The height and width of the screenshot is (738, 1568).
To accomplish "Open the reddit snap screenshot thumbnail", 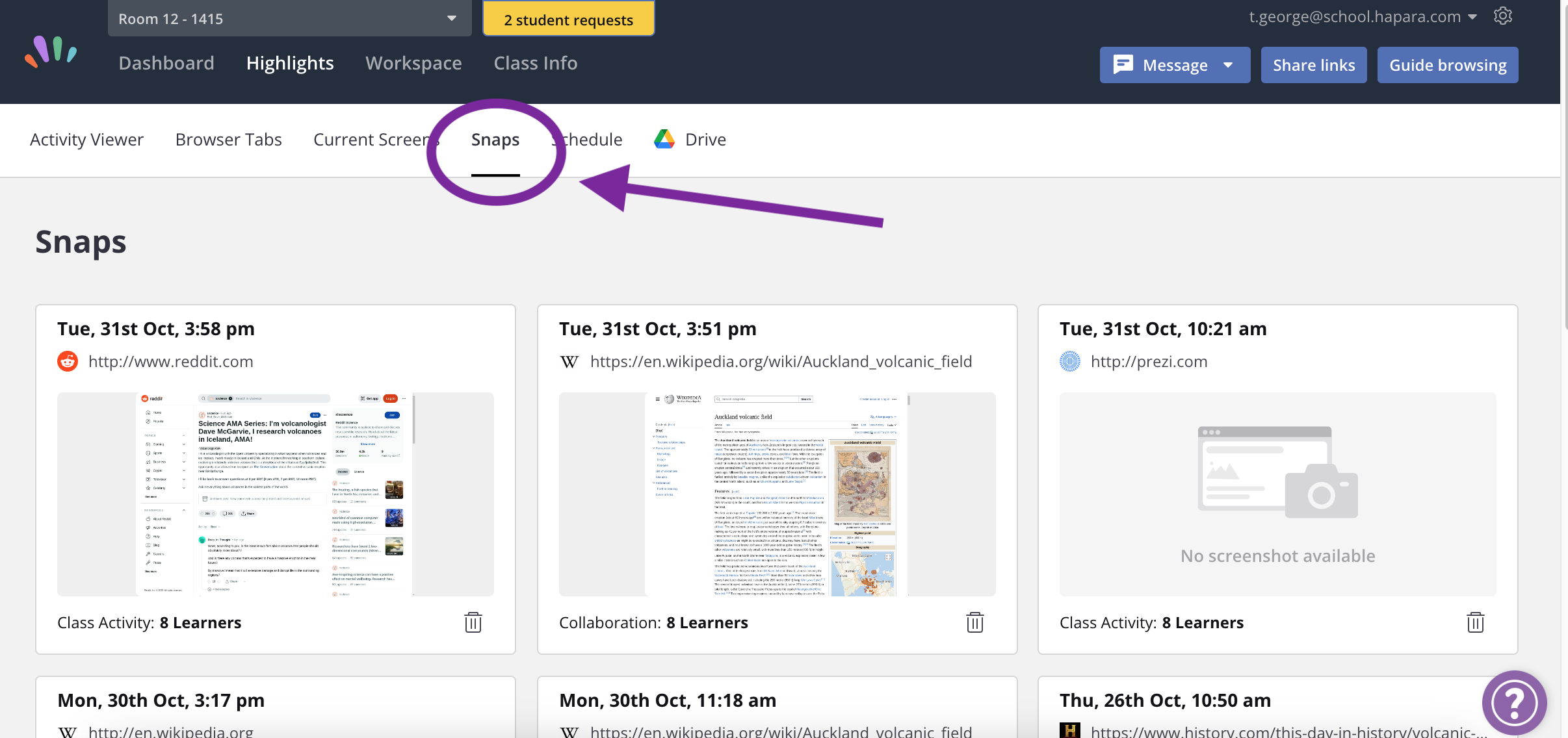I will point(276,494).
